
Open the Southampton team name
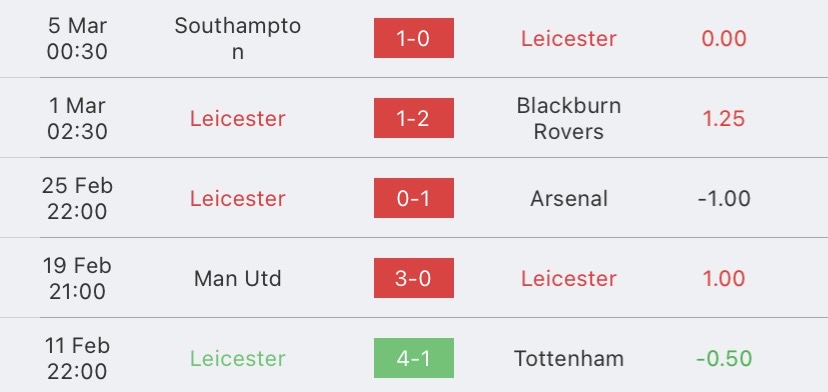coord(238,39)
